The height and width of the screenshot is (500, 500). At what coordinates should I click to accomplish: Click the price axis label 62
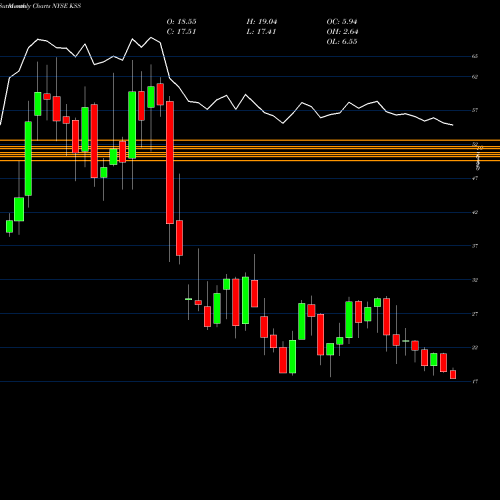[475, 77]
